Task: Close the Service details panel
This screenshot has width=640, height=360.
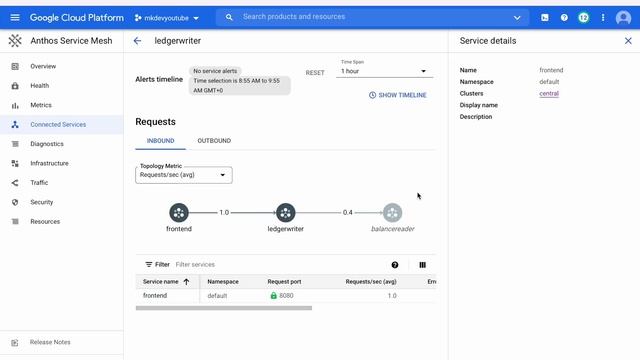Action: (628, 41)
